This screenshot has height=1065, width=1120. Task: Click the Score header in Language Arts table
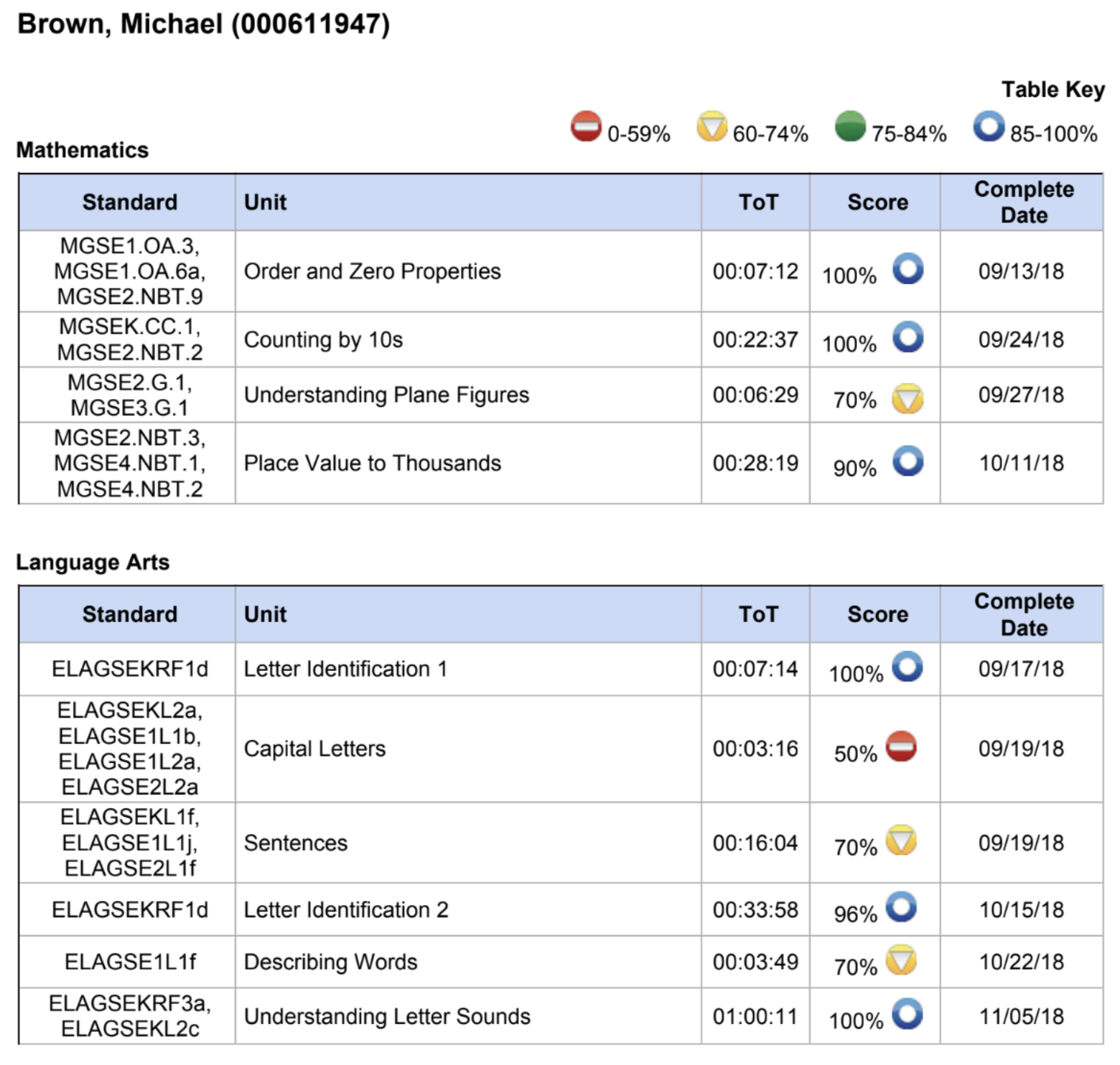tap(878, 614)
